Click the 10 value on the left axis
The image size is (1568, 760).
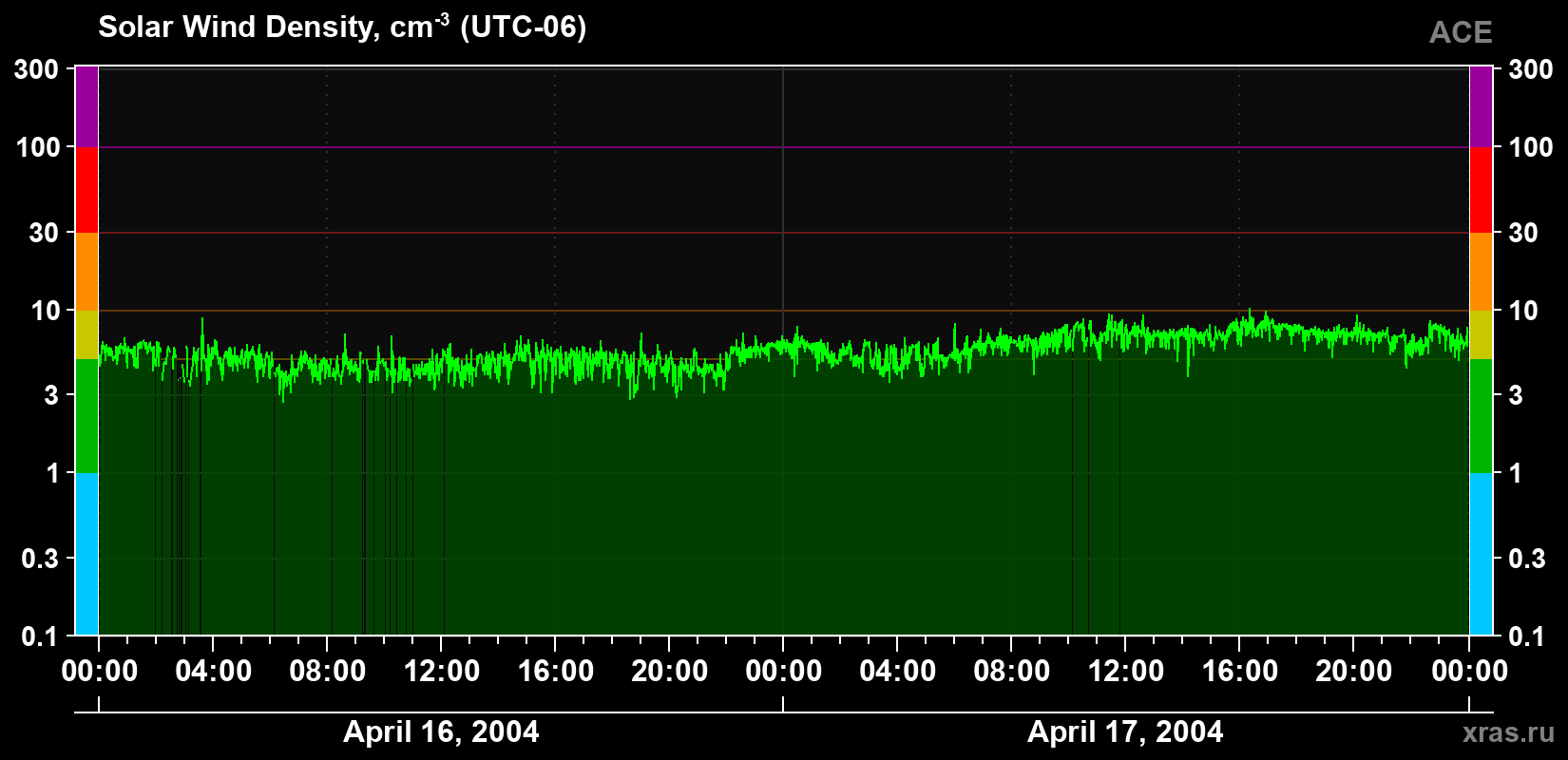pyautogui.click(x=46, y=311)
